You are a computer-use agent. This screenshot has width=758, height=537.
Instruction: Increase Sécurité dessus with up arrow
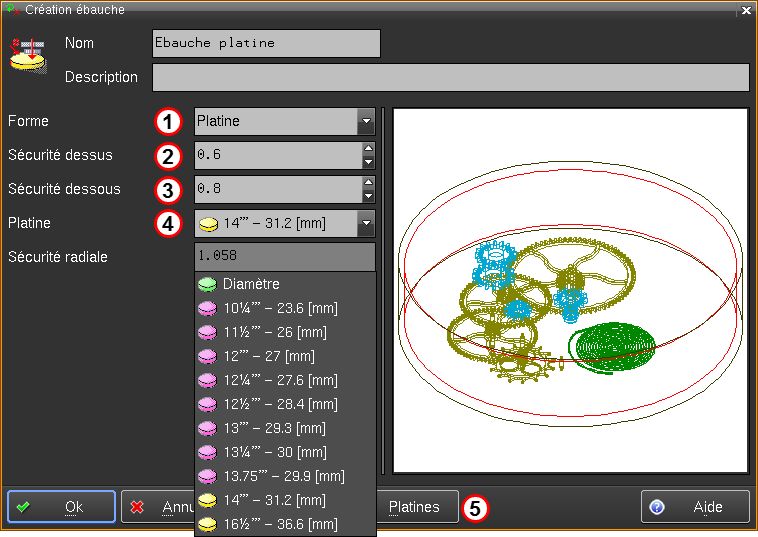(368, 149)
